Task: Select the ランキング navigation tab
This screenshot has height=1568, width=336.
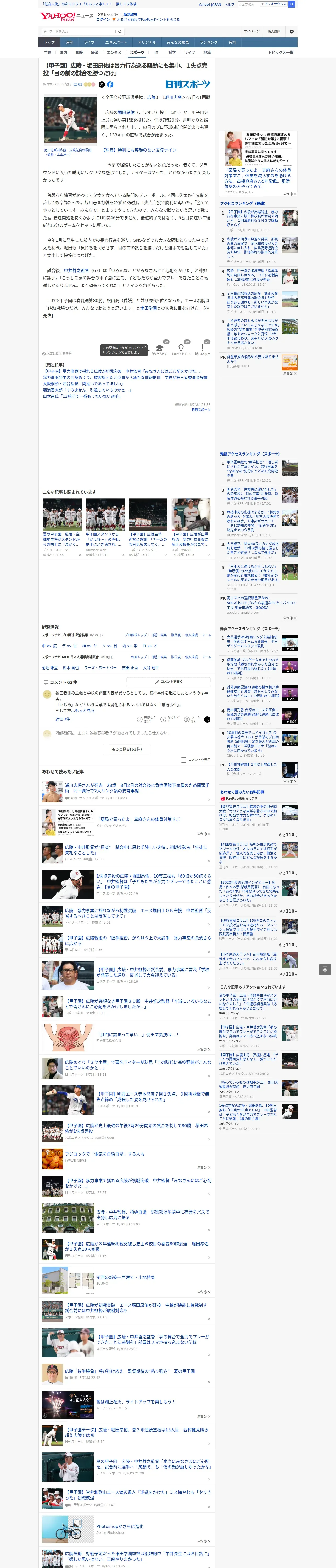Action: (x=209, y=43)
